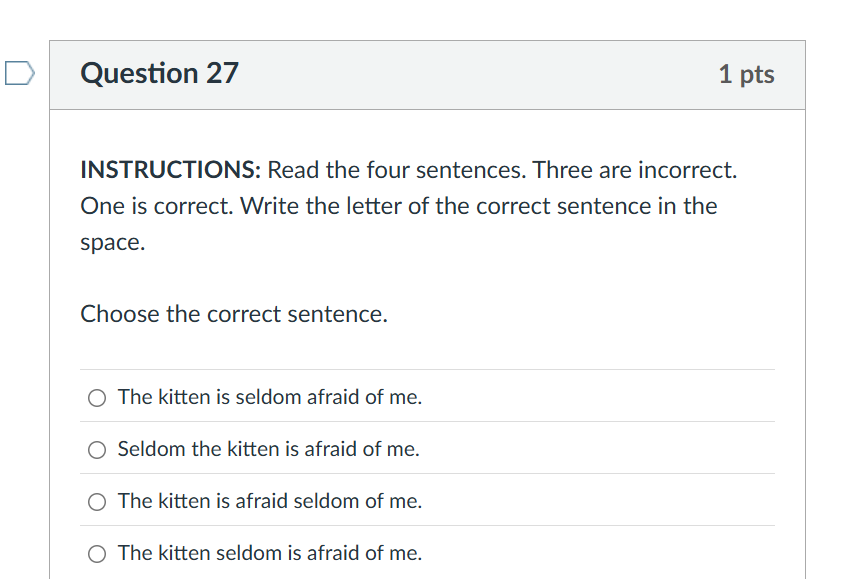Click the answer text "The kitten seldom is afraid of me."
Screen dimensions: 851x579
click(270, 553)
